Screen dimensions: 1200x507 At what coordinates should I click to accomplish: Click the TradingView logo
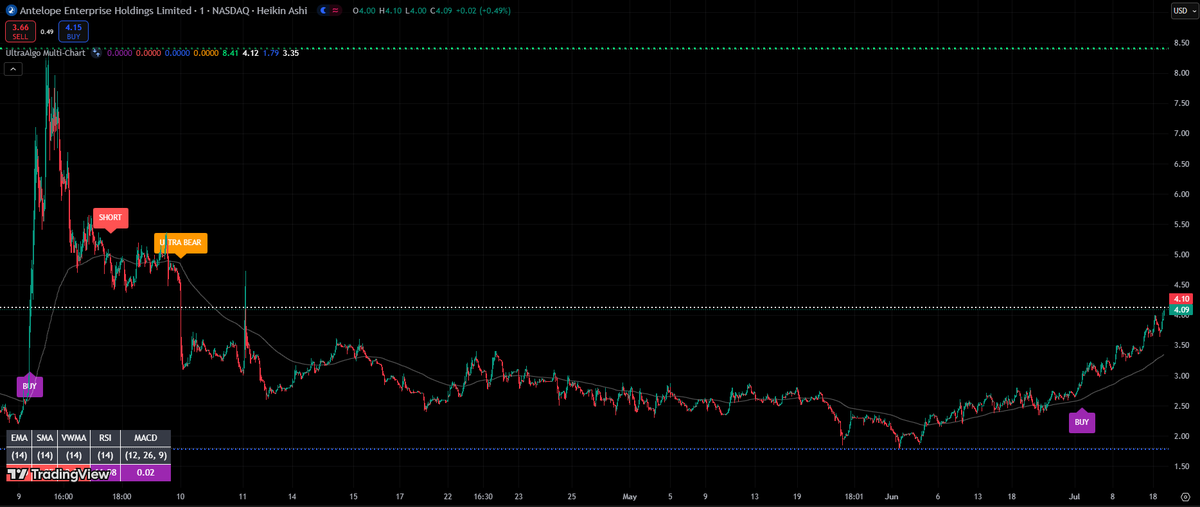58,474
